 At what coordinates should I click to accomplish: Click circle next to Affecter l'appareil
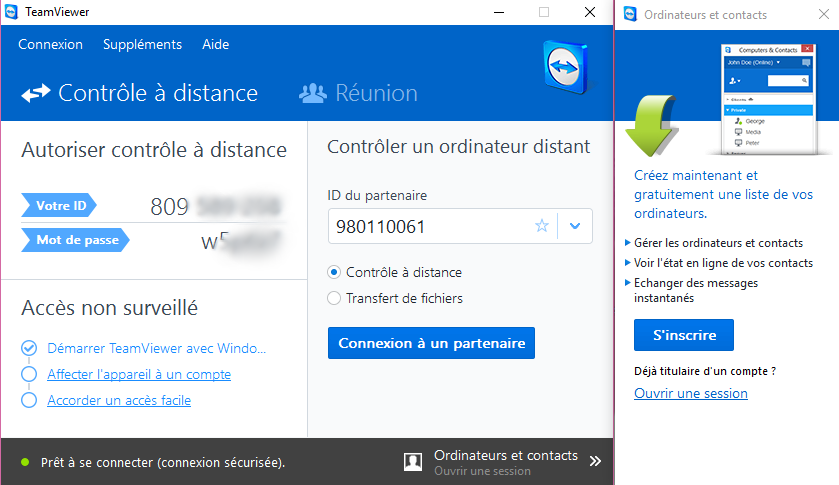[29, 374]
